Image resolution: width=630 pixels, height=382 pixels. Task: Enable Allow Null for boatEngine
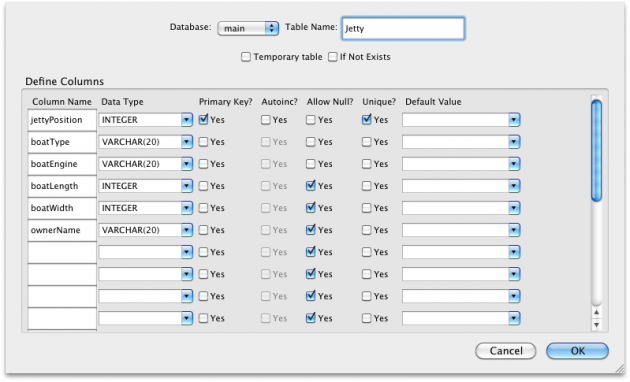(x=311, y=164)
